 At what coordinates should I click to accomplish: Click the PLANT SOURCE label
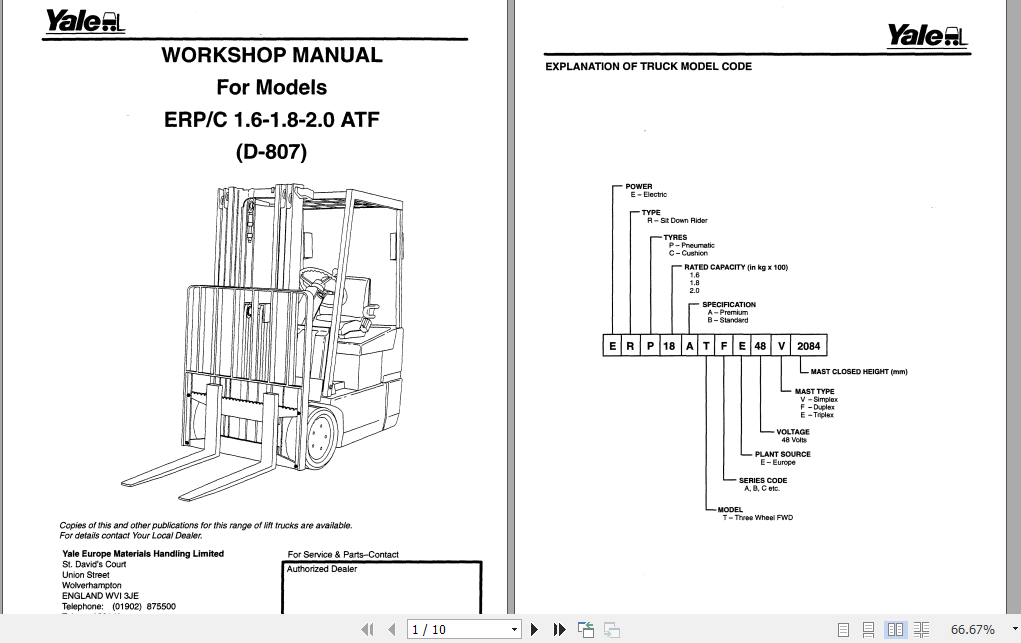pyautogui.click(x=783, y=454)
